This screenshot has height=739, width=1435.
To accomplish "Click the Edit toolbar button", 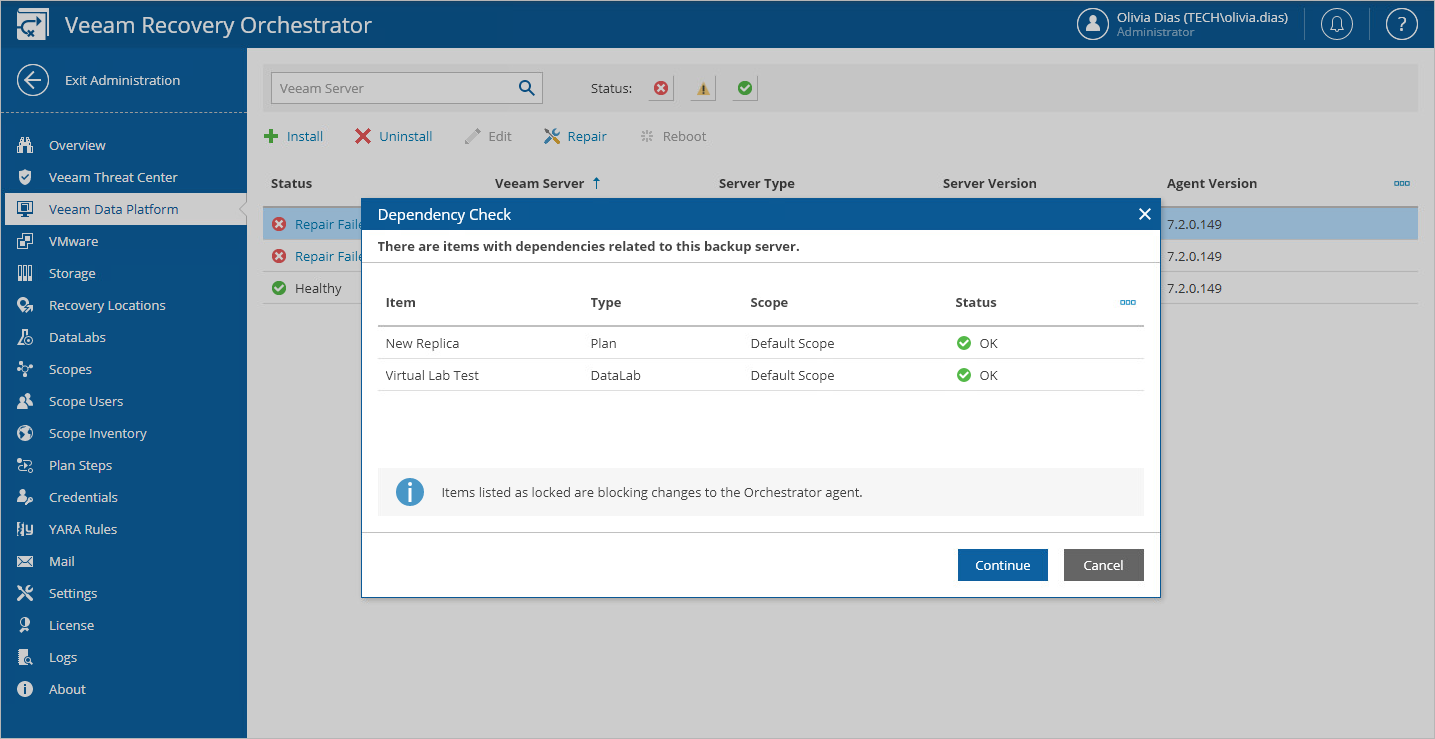I will 488,136.
